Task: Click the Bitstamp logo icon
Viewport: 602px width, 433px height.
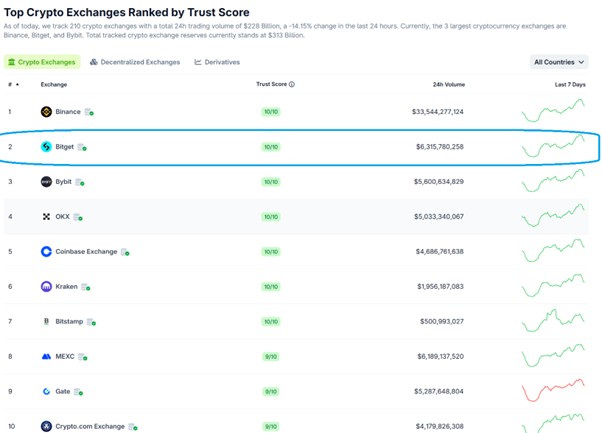Action: tap(46, 321)
